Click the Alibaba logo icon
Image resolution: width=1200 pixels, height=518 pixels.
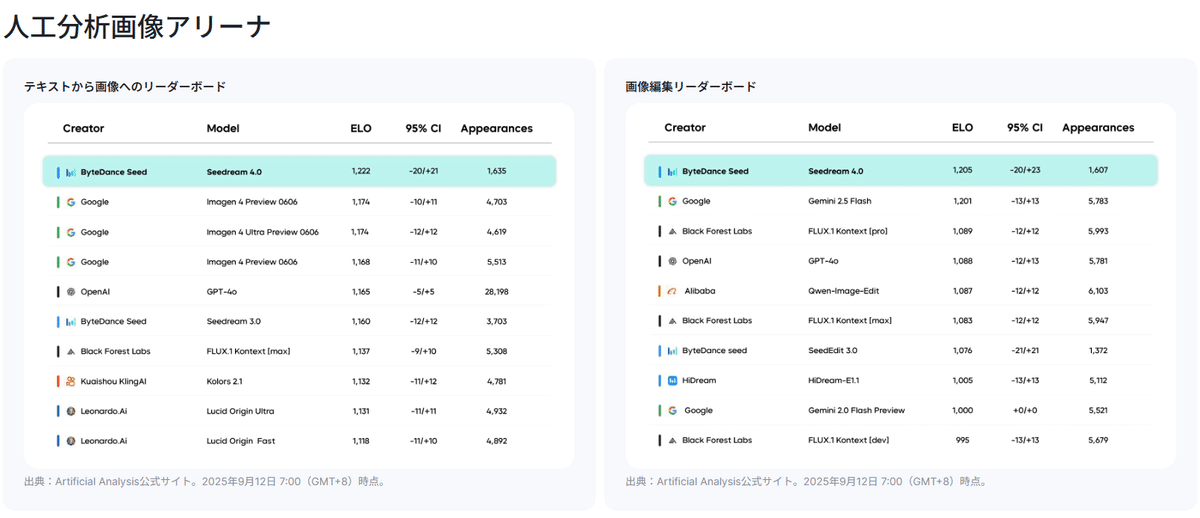pyautogui.click(x=673, y=291)
